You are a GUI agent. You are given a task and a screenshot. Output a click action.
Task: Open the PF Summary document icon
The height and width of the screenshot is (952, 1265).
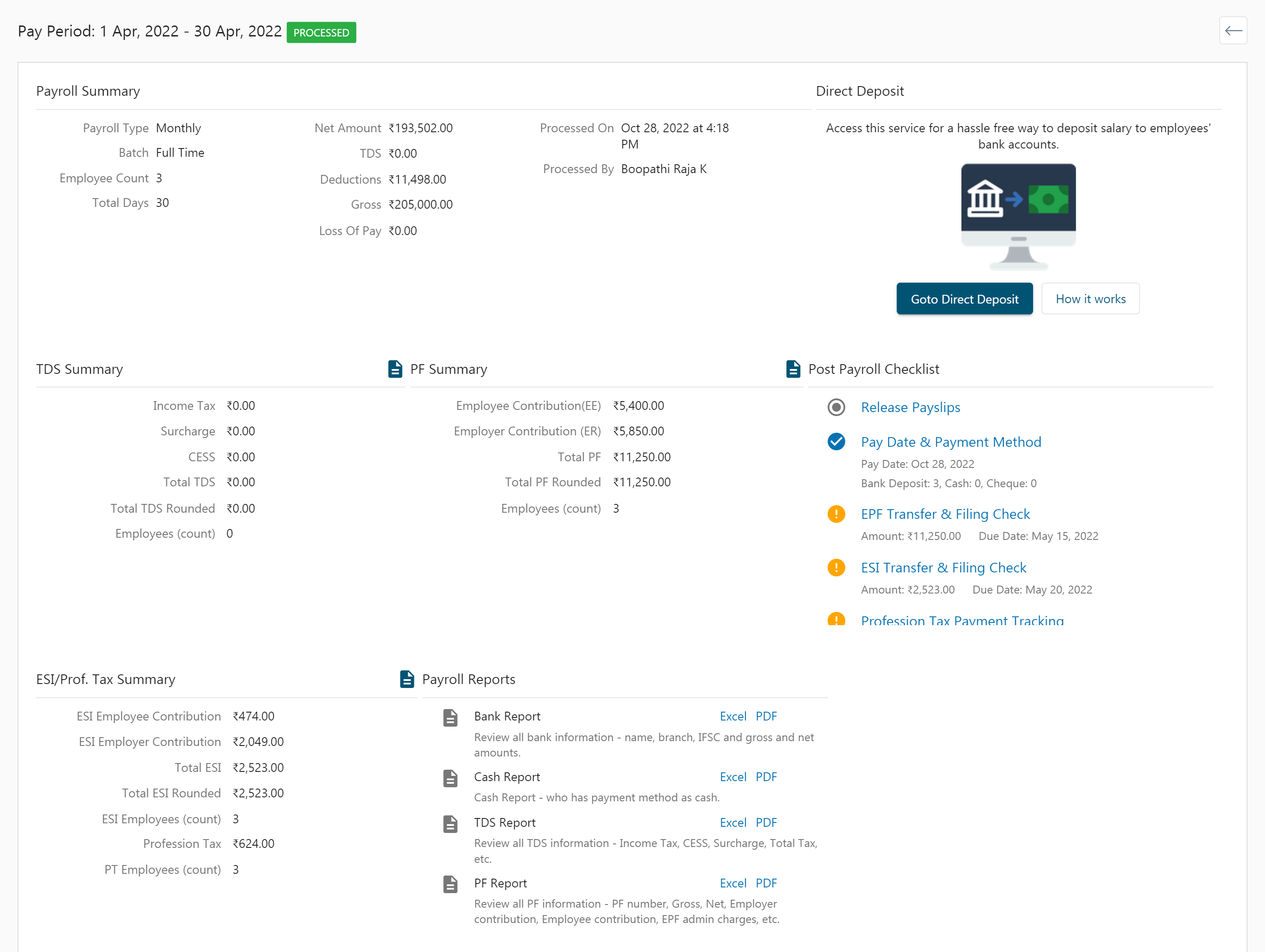coord(793,369)
